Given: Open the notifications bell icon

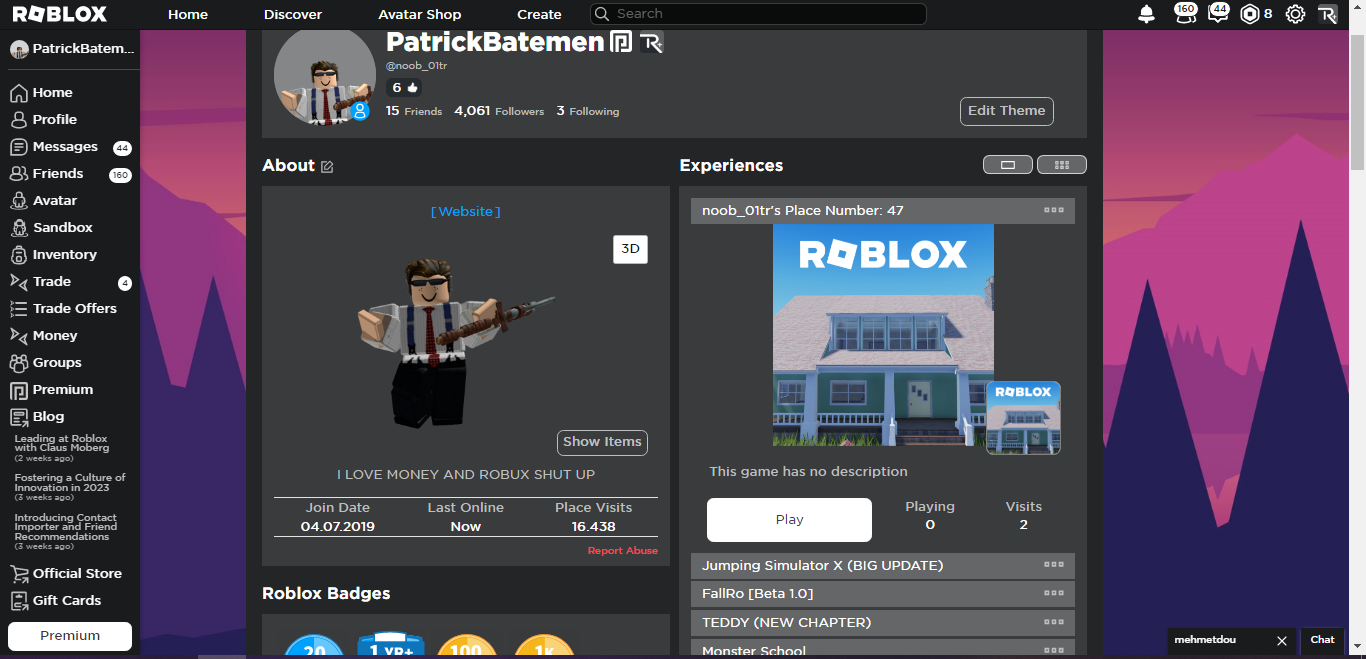Looking at the screenshot, I should click(1146, 14).
